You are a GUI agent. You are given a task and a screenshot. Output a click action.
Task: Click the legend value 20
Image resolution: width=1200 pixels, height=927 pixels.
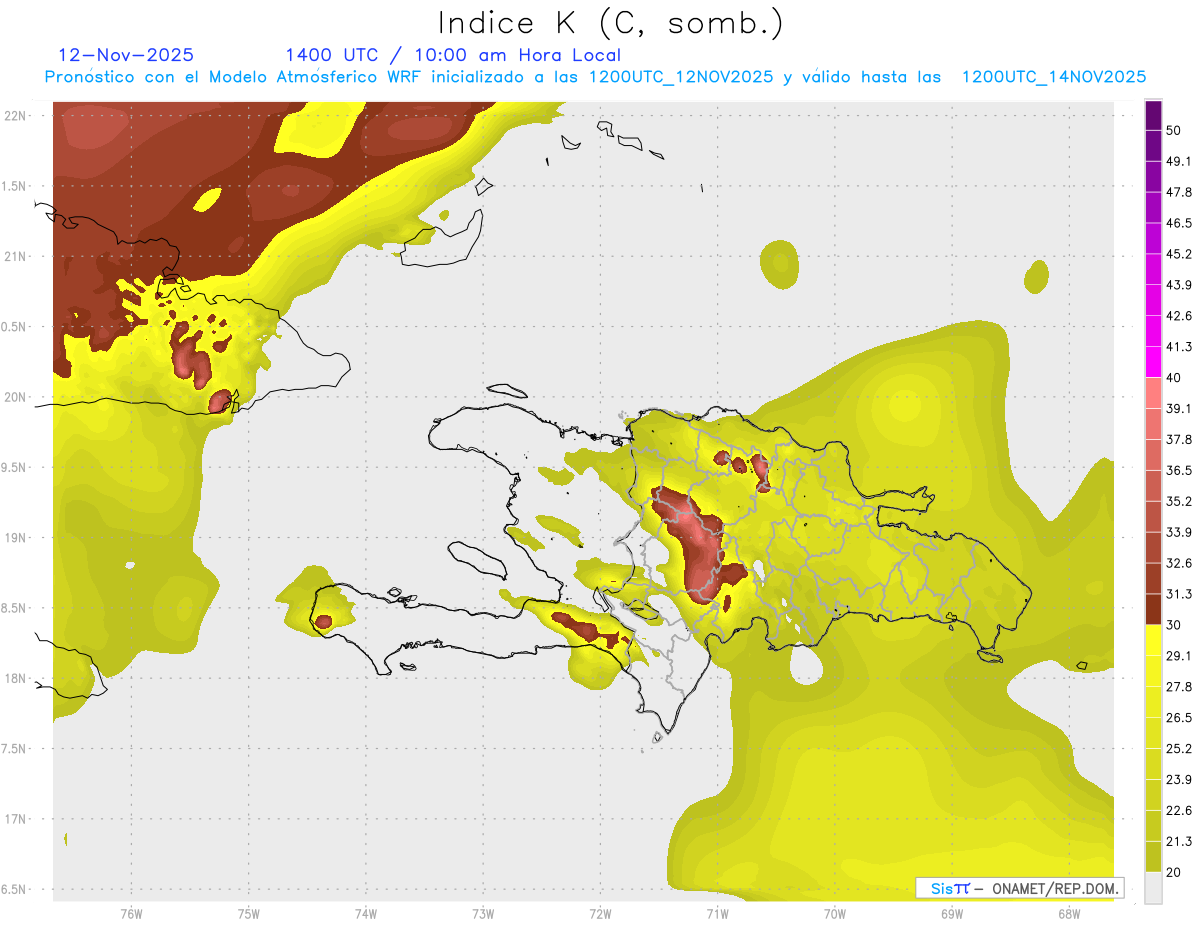pyautogui.click(x=1174, y=872)
